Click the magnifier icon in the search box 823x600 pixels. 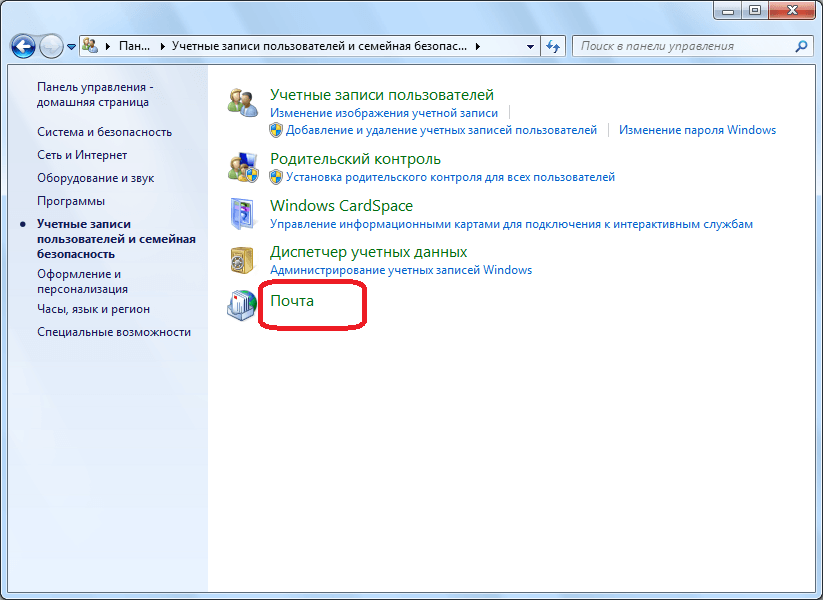(801, 46)
